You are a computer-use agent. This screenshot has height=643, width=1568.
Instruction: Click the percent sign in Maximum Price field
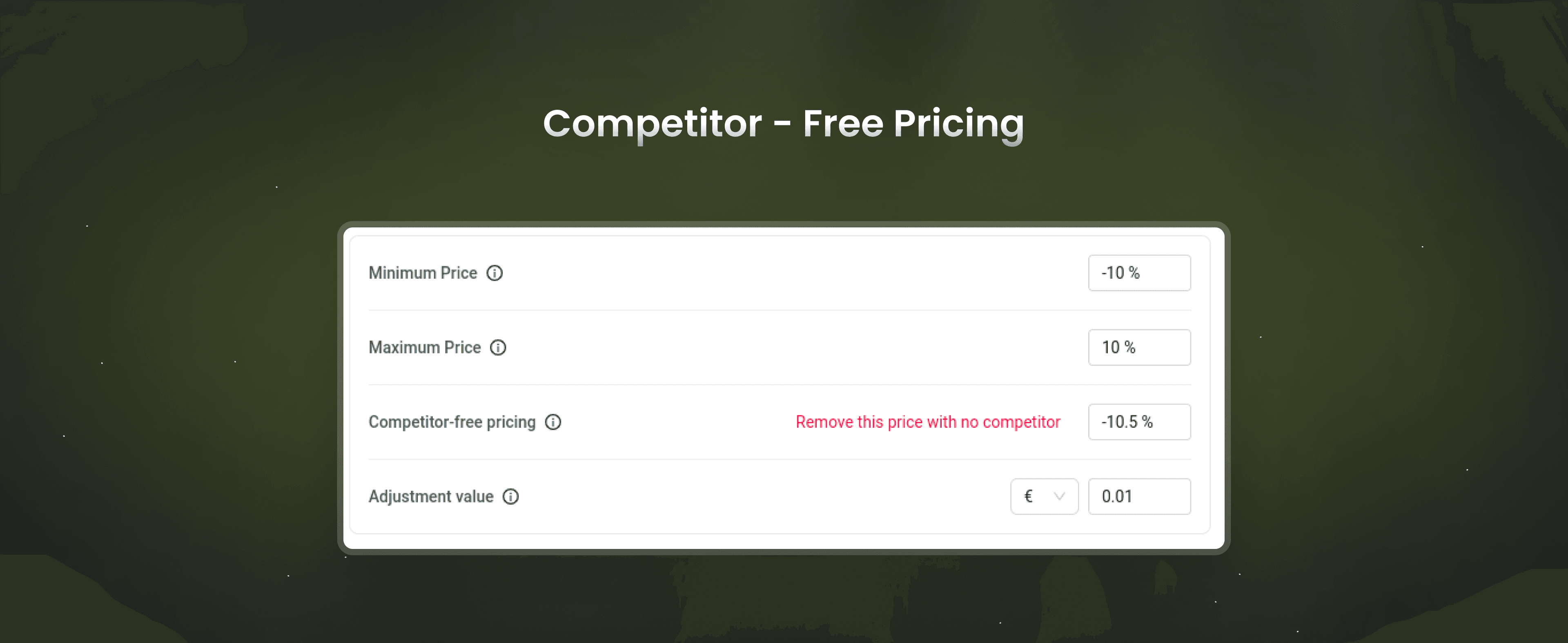point(1130,348)
